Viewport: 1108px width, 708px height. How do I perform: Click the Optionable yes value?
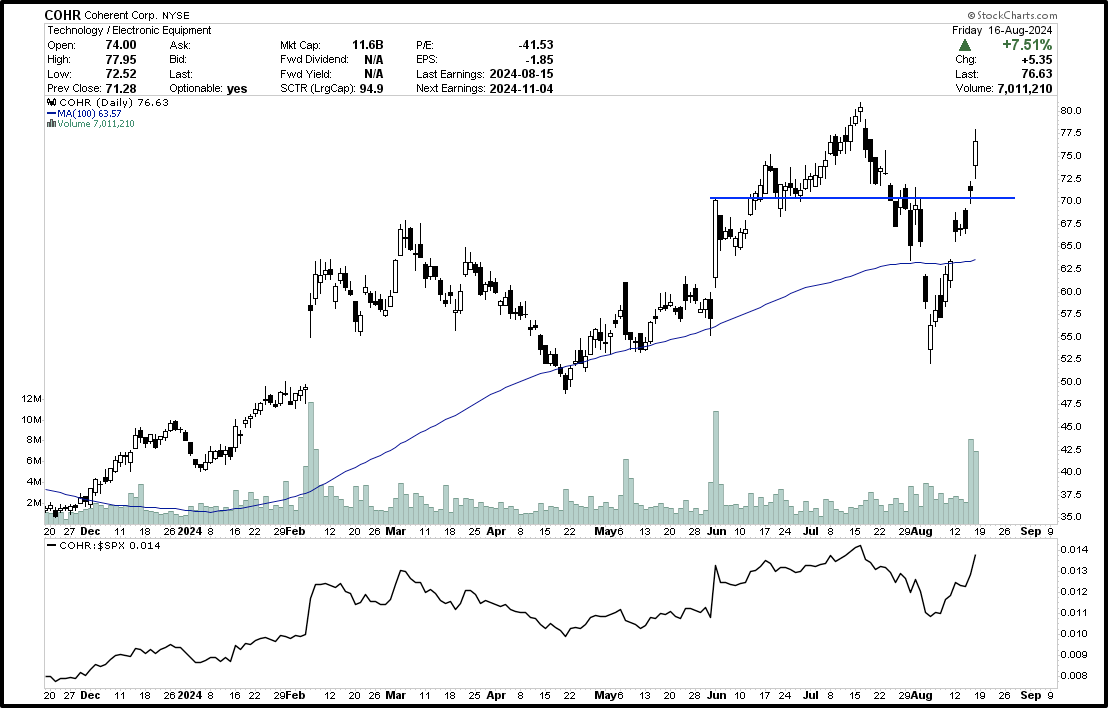[237, 89]
